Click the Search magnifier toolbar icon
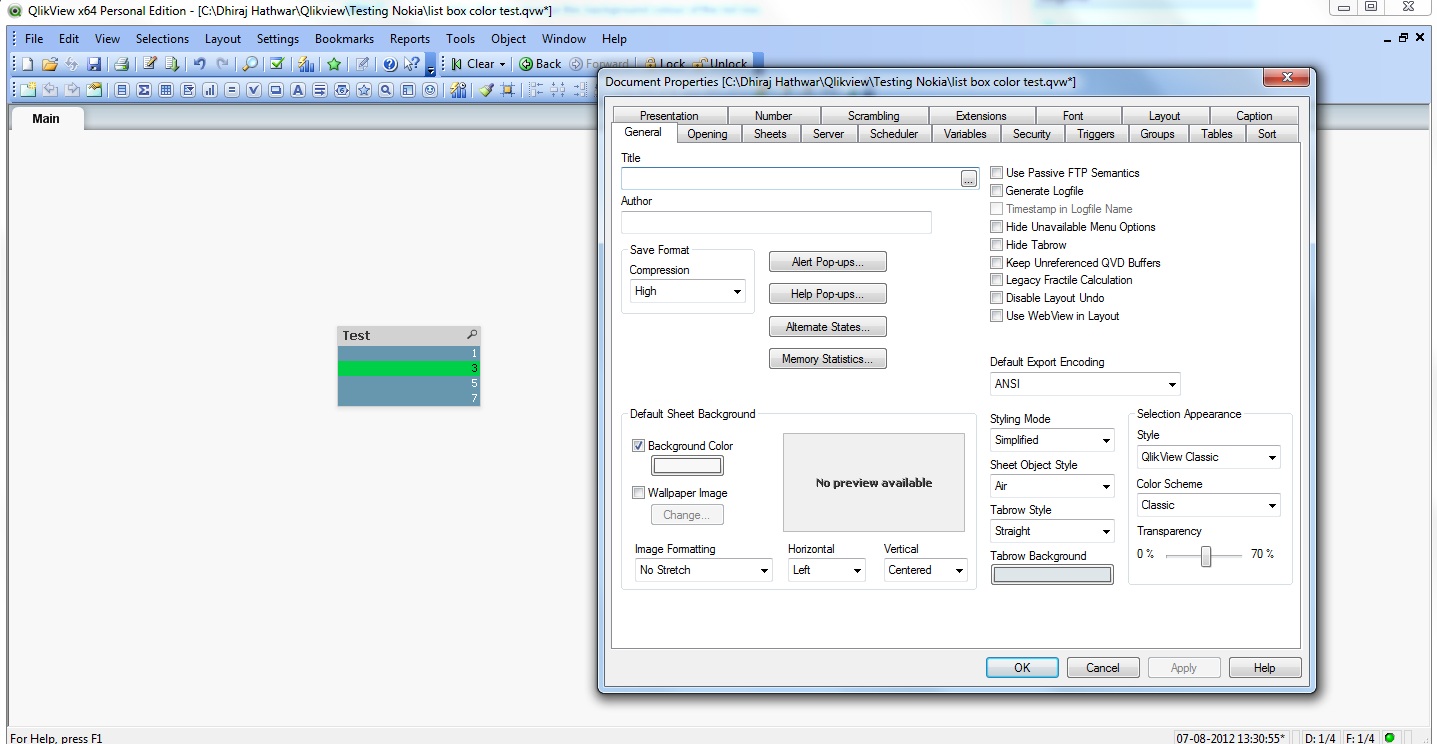The height and width of the screenshot is (744, 1437). click(x=250, y=64)
